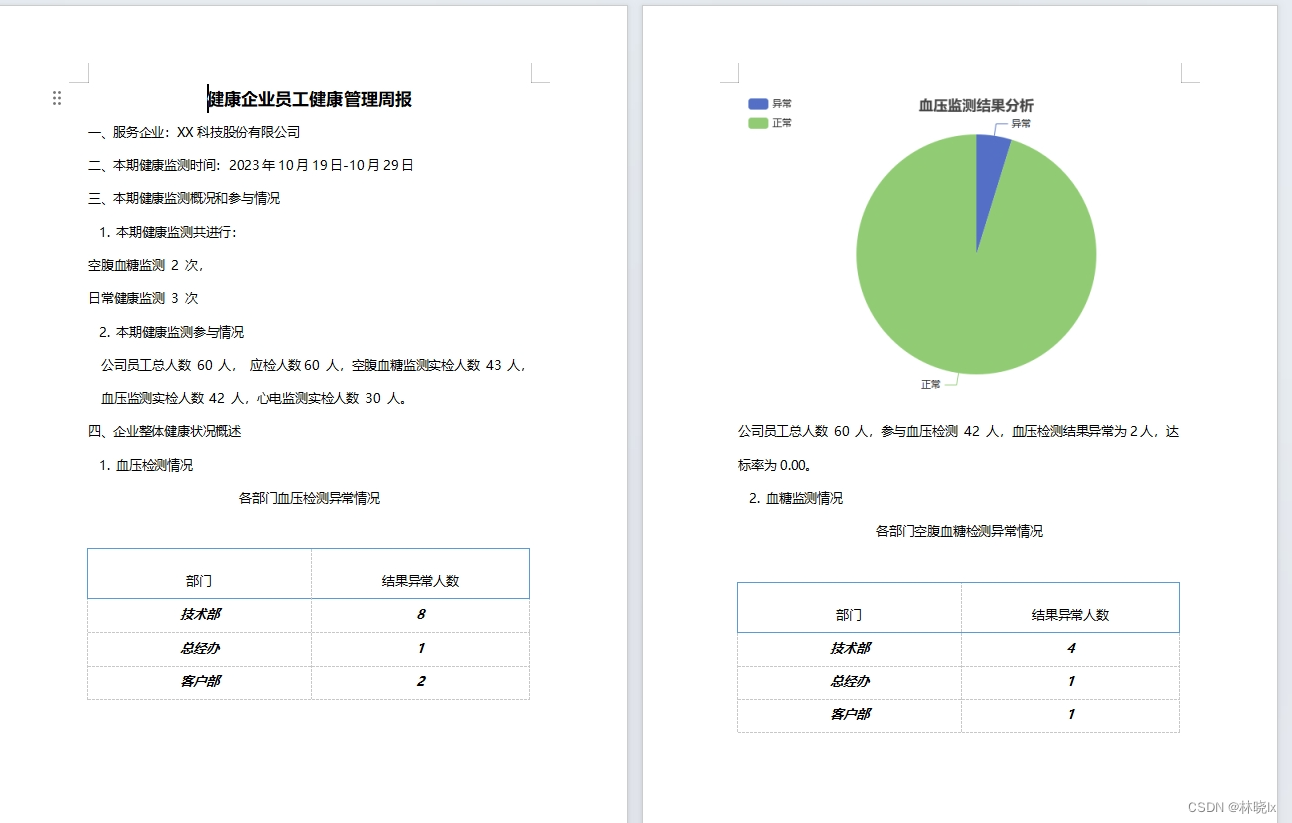Screen dimensions: 1292x823
Task: Place cursor in the document title 健康企业员工健康管理周报
Action: [x=310, y=100]
